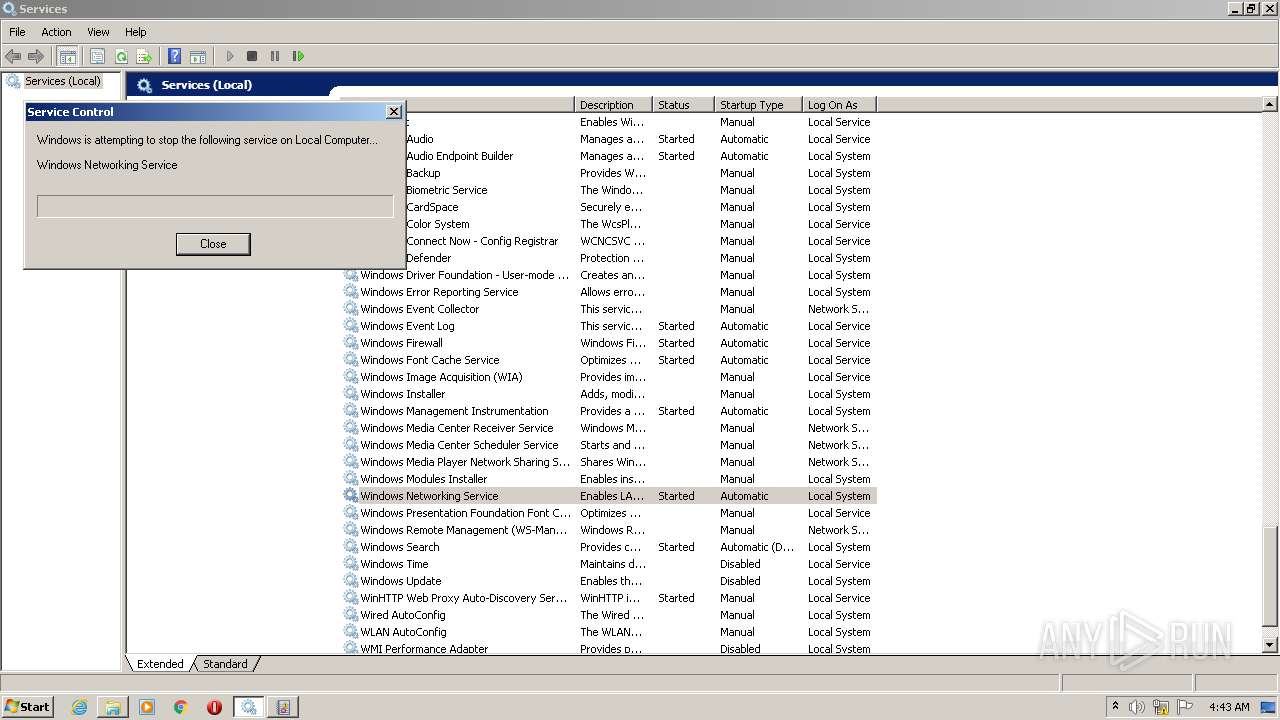Open the Help menu
This screenshot has height=720, width=1280.
(x=136, y=32)
